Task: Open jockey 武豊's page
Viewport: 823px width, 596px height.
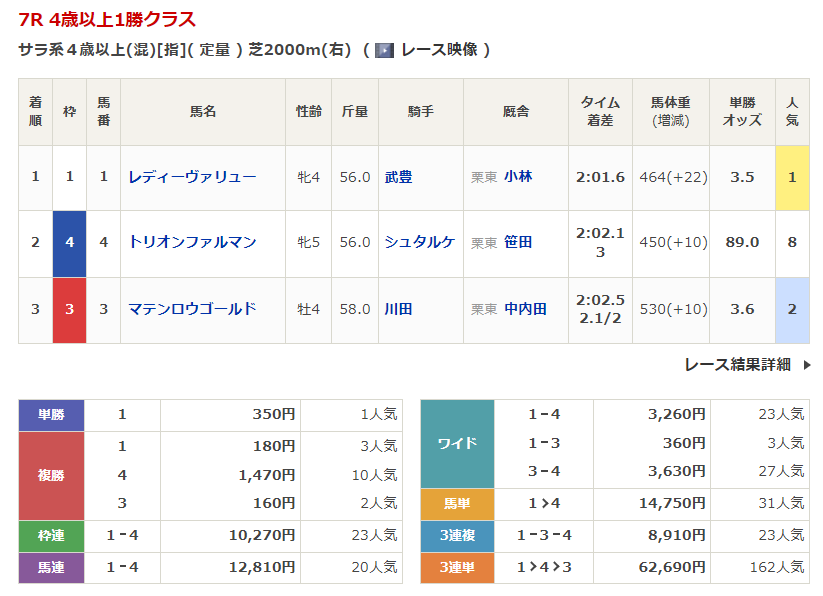Action: [x=398, y=177]
